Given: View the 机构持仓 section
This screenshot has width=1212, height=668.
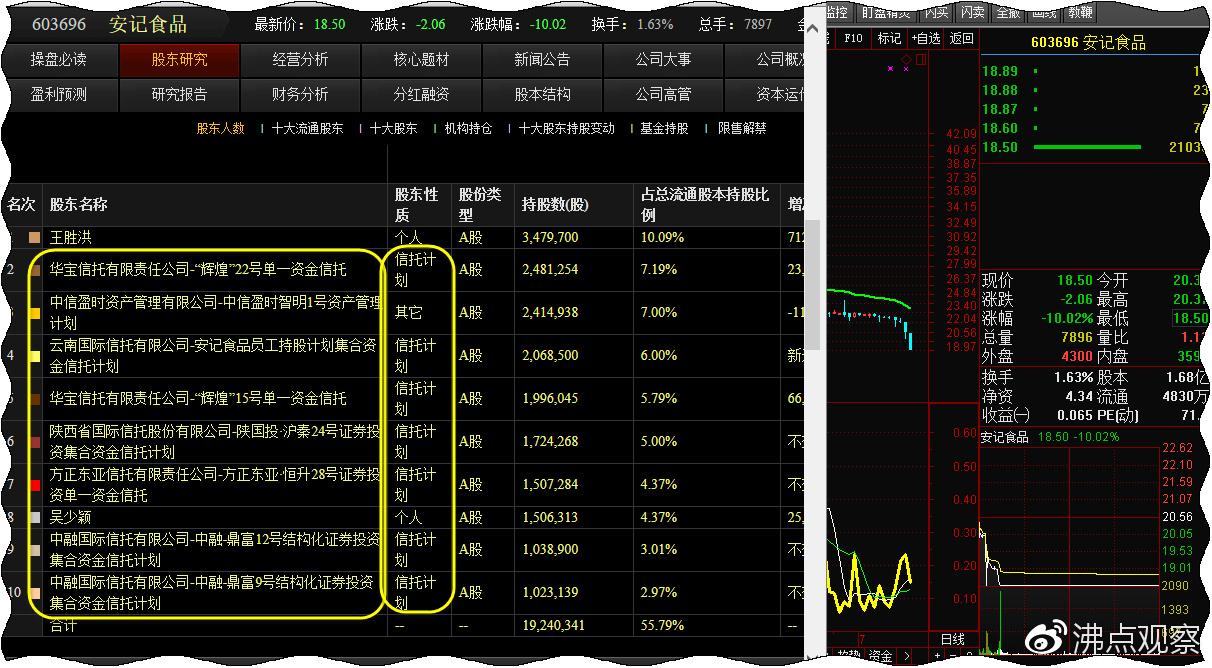Looking at the screenshot, I should (468, 129).
